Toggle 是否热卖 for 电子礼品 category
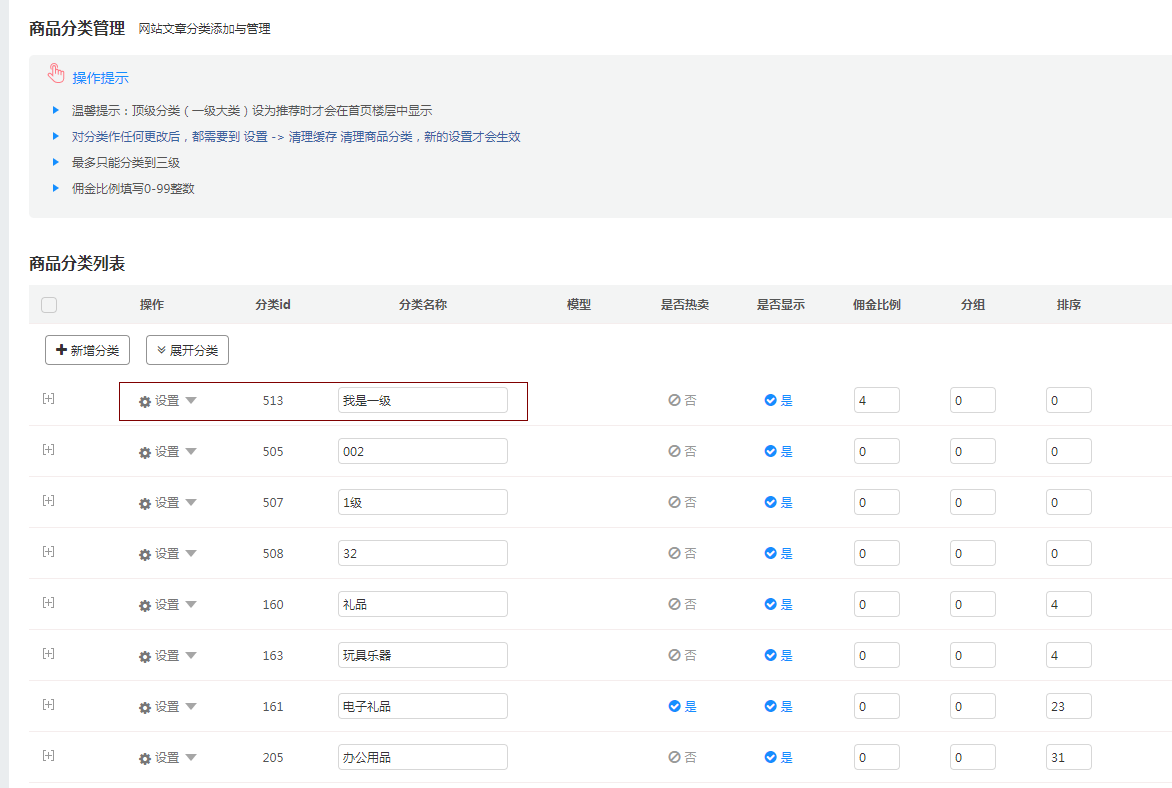 683,706
